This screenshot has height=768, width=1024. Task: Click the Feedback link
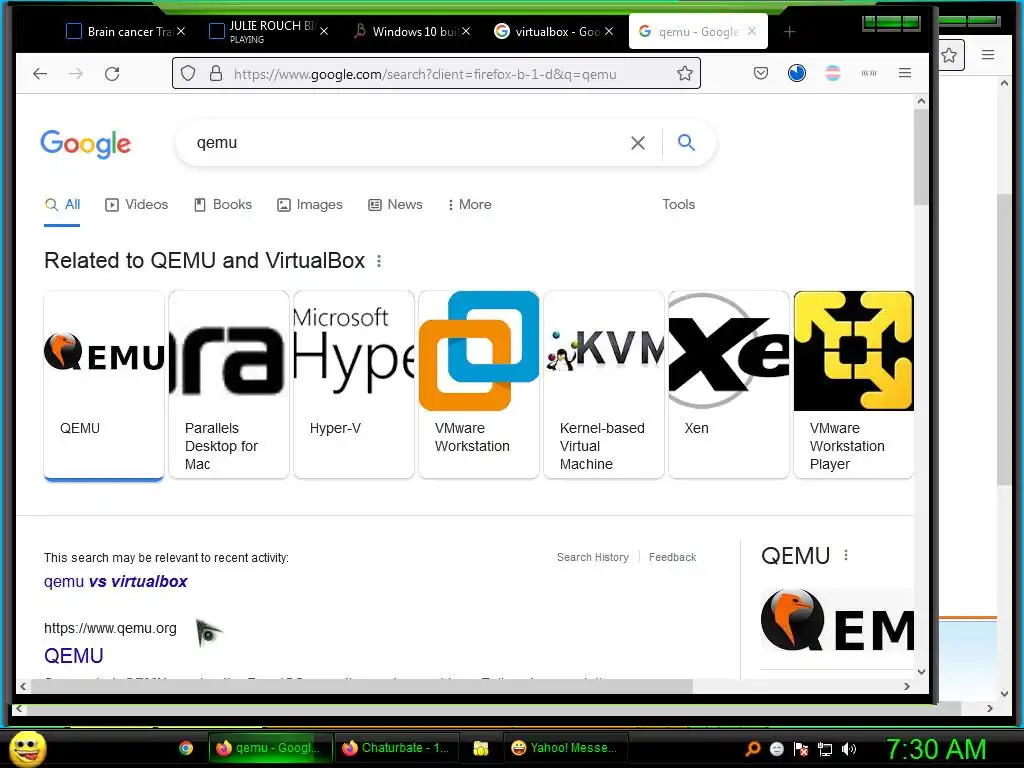pos(673,557)
